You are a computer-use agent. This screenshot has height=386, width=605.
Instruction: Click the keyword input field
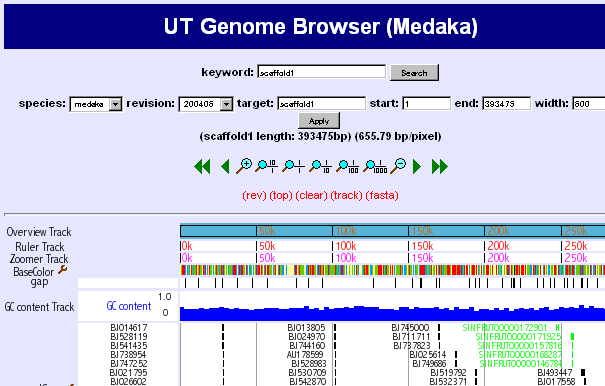321,72
